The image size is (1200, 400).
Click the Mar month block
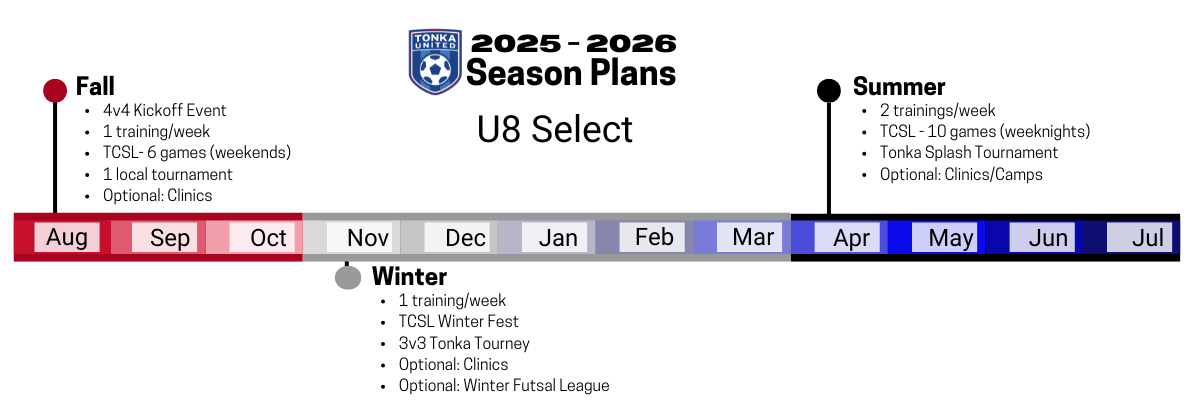tap(750, 237)
